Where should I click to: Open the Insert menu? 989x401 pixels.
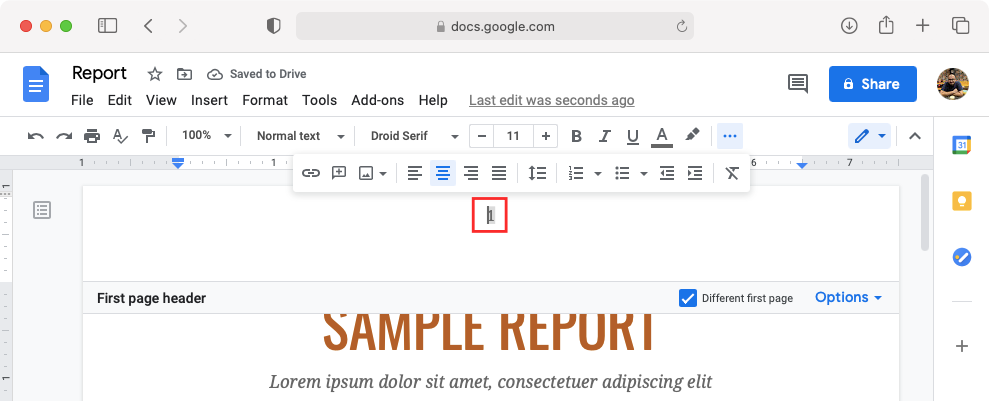click(209, 100)
